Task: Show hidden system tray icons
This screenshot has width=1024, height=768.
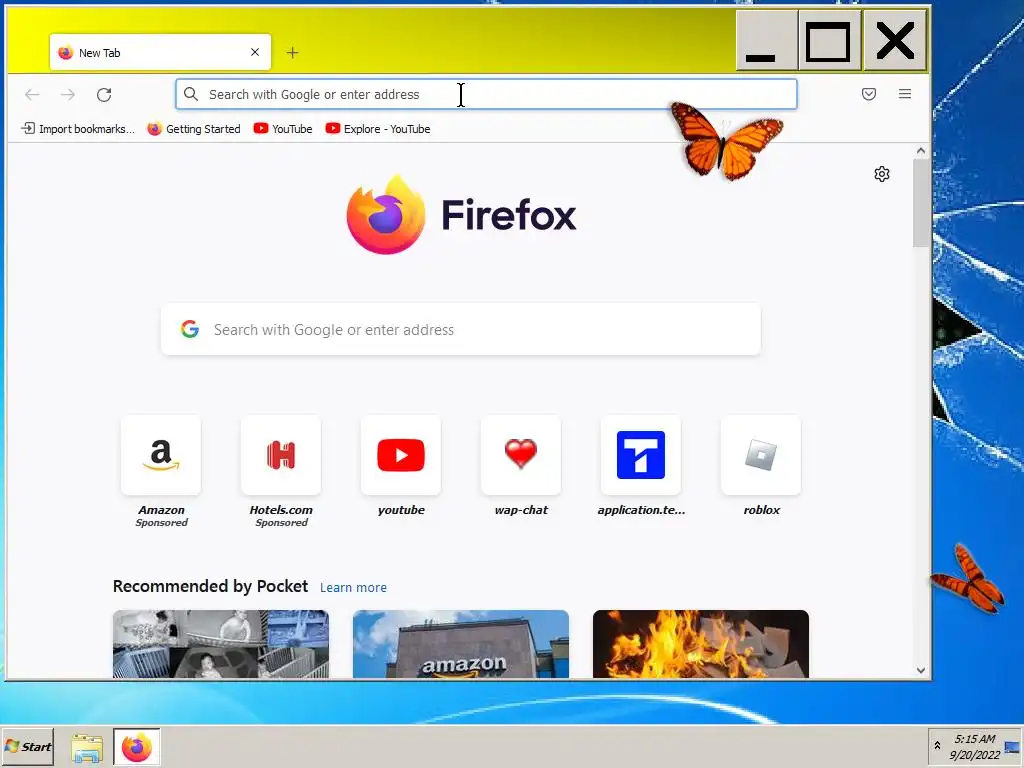Action: point(937,745)
